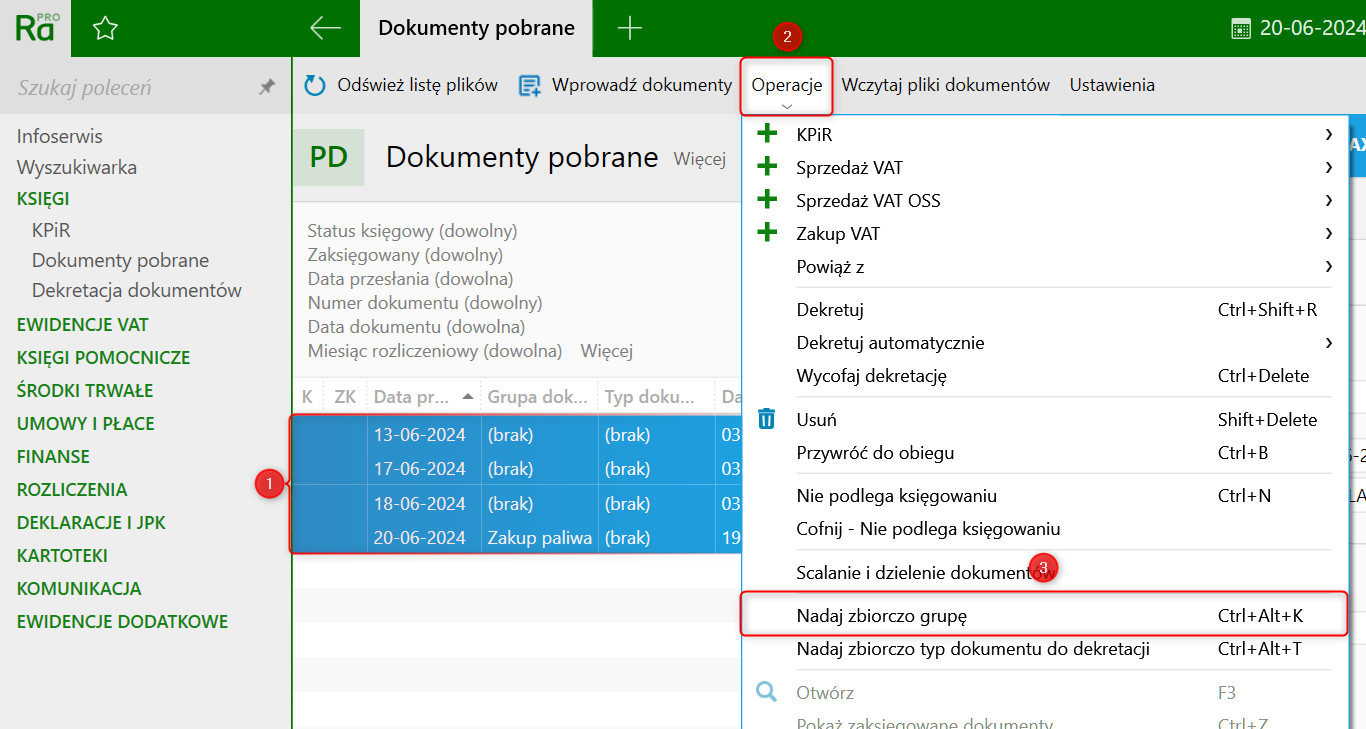Click the Wprowadź dokumenty document icon

(530, 86)
